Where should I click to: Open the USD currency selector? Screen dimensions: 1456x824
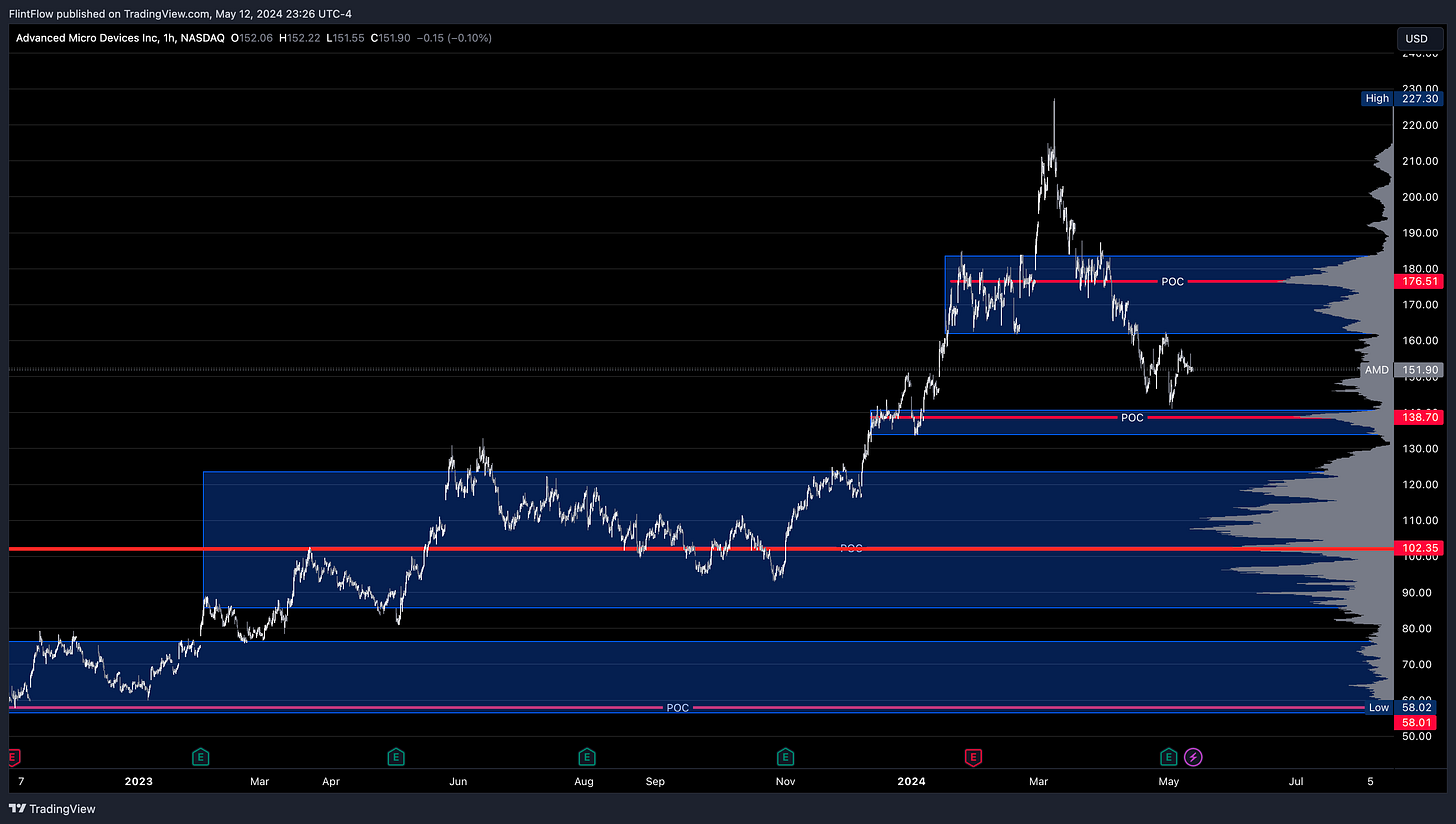coord(1419,38)
